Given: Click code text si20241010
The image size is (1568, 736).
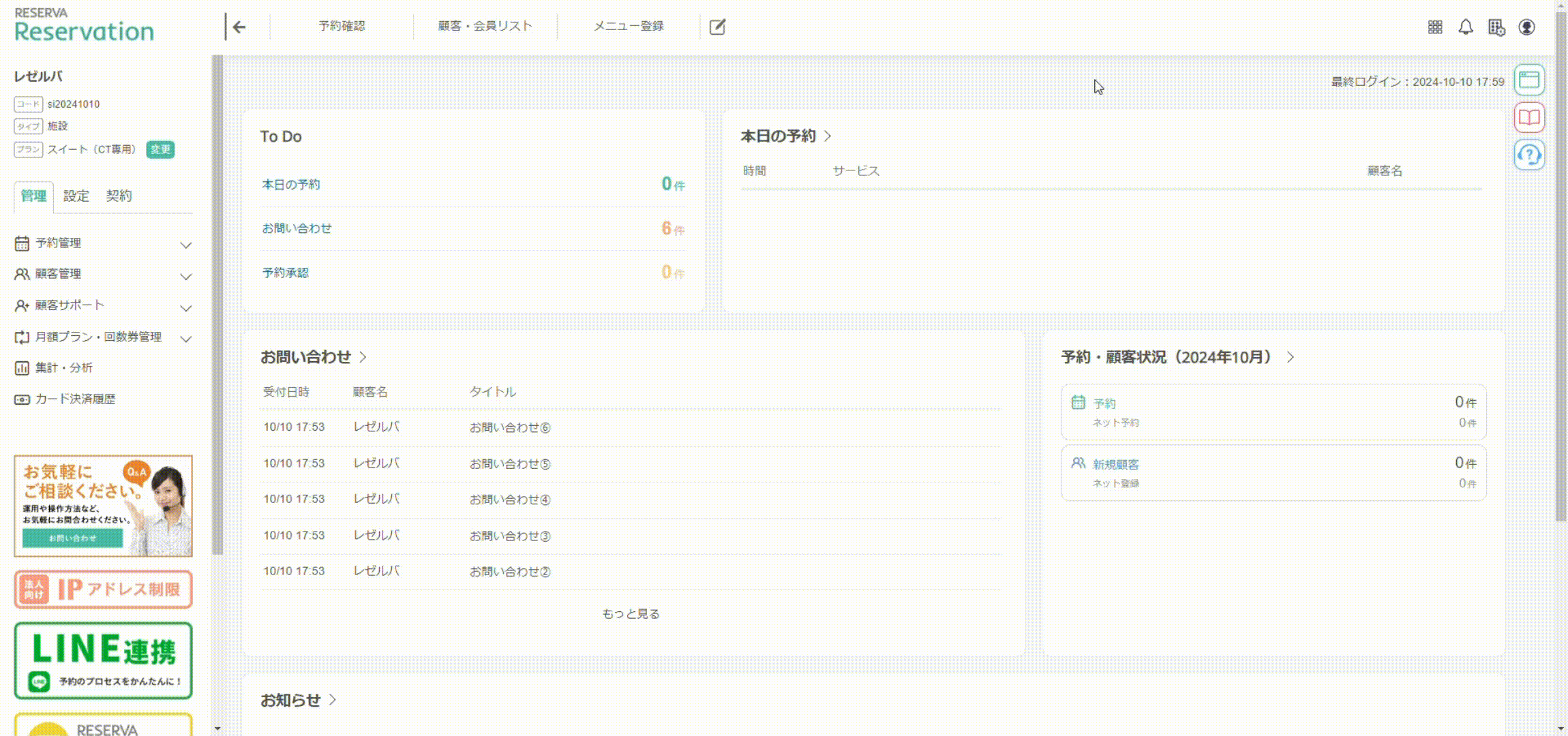Looking at the screenshot, I should (x=74, y=104).
